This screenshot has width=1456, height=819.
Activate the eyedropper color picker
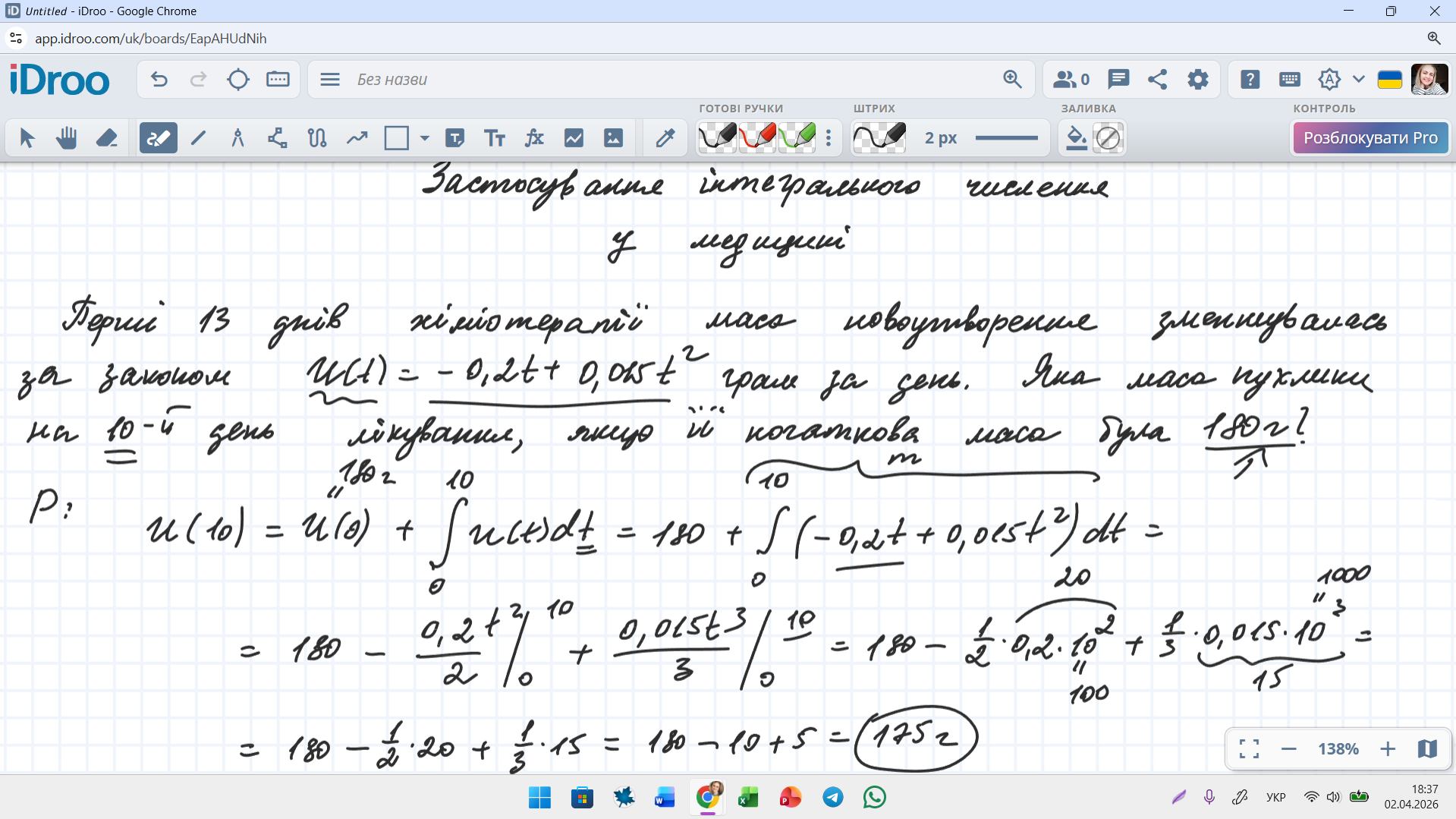point(665,138)
